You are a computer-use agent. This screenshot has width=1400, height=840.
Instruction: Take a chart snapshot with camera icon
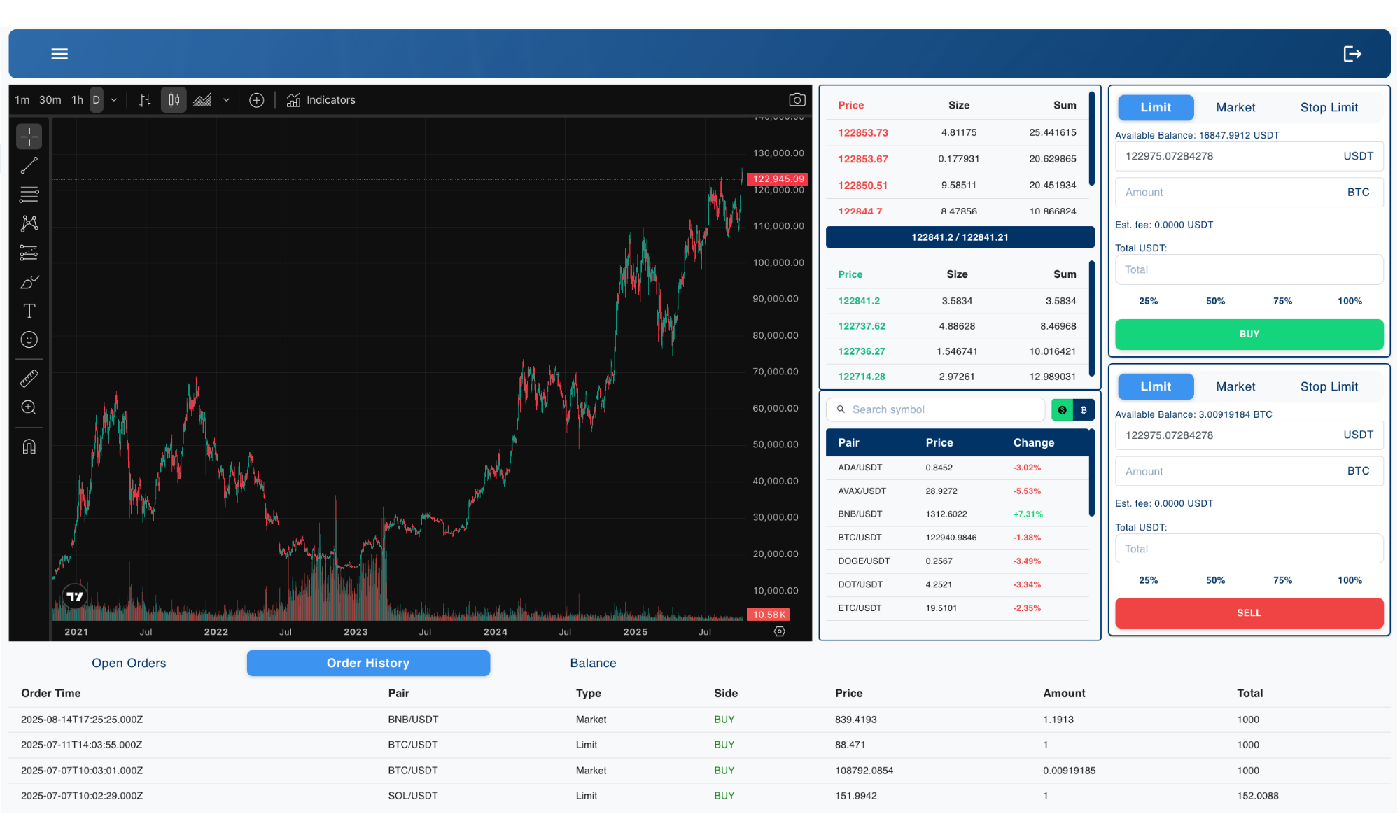pyautogui.click(x=797, y=100)
